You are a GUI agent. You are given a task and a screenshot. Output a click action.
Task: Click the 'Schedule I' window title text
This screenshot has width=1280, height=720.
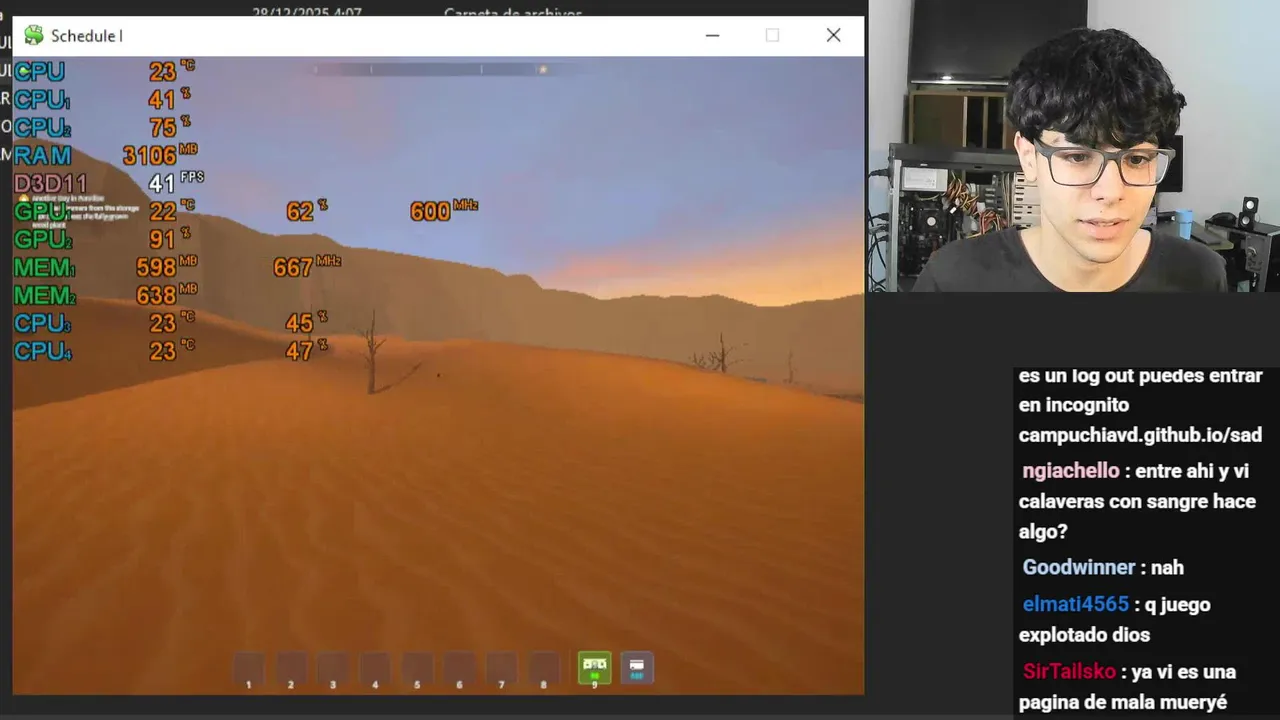point(87,36)
